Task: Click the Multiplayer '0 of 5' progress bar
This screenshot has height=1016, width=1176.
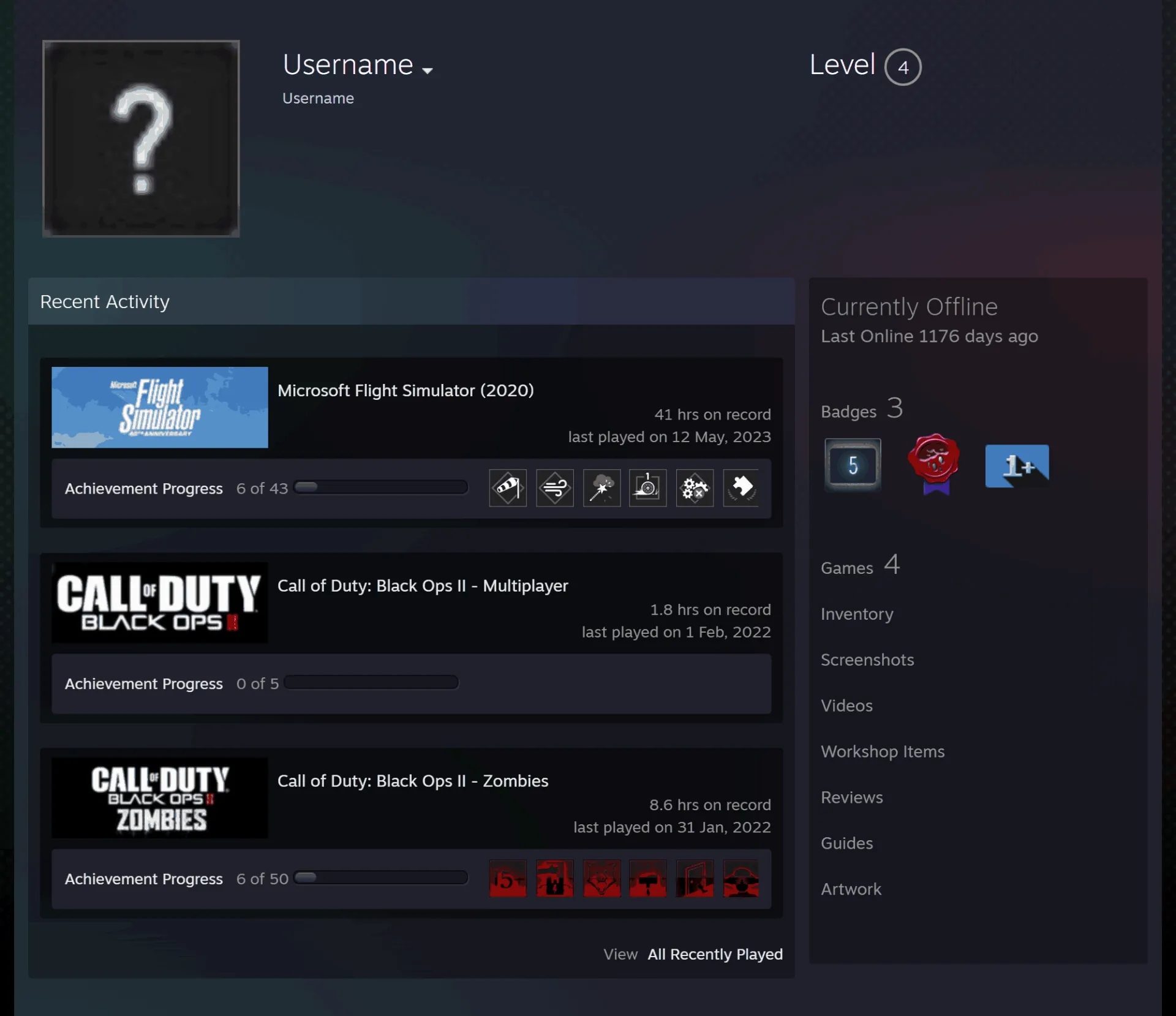Action: point(371,683)
